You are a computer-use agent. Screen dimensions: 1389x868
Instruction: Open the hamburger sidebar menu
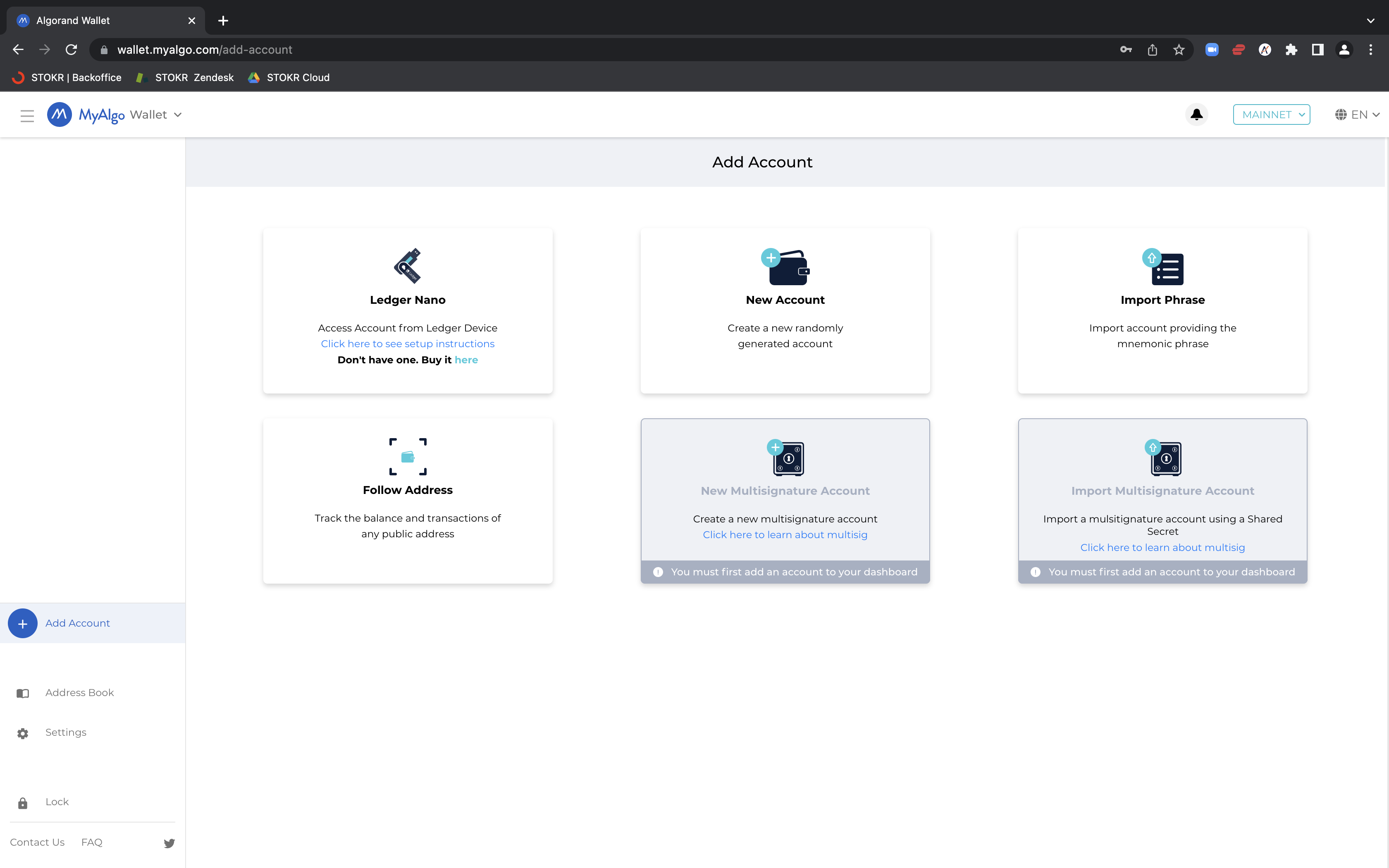(x=27, y=115)
